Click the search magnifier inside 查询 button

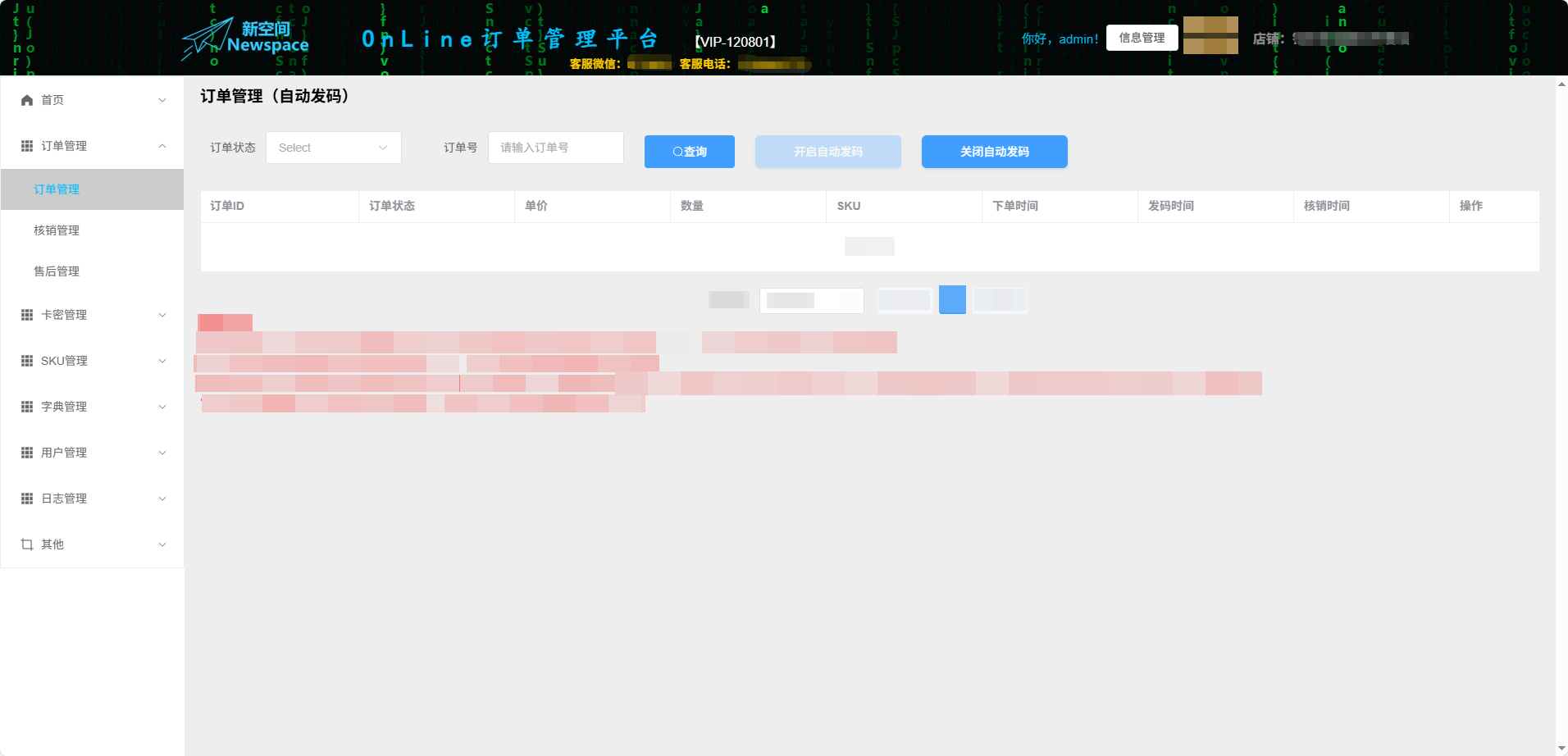[676, 152]
